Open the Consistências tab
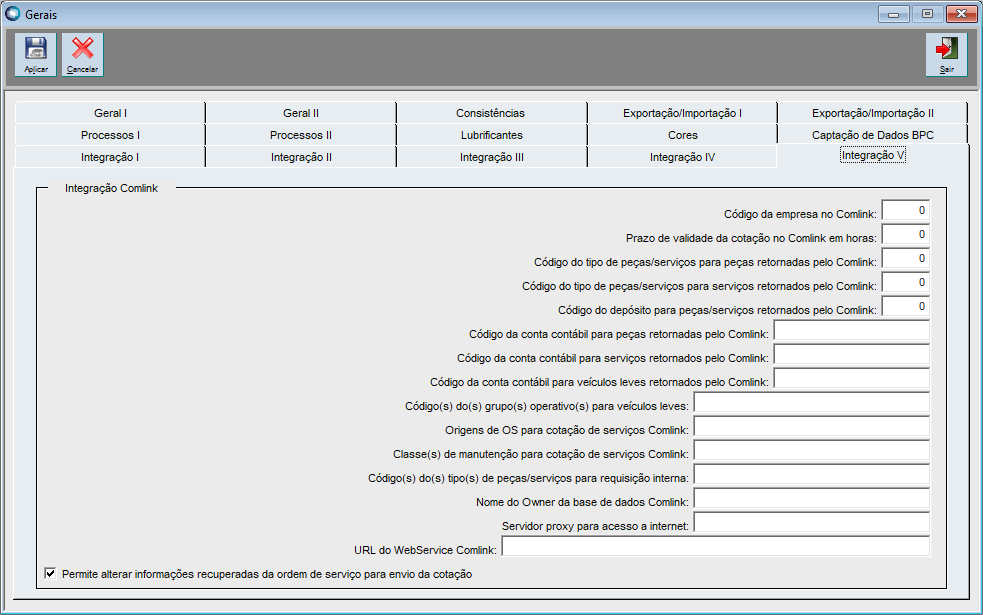The image size is (983, 615). click(x=490, y=113)
